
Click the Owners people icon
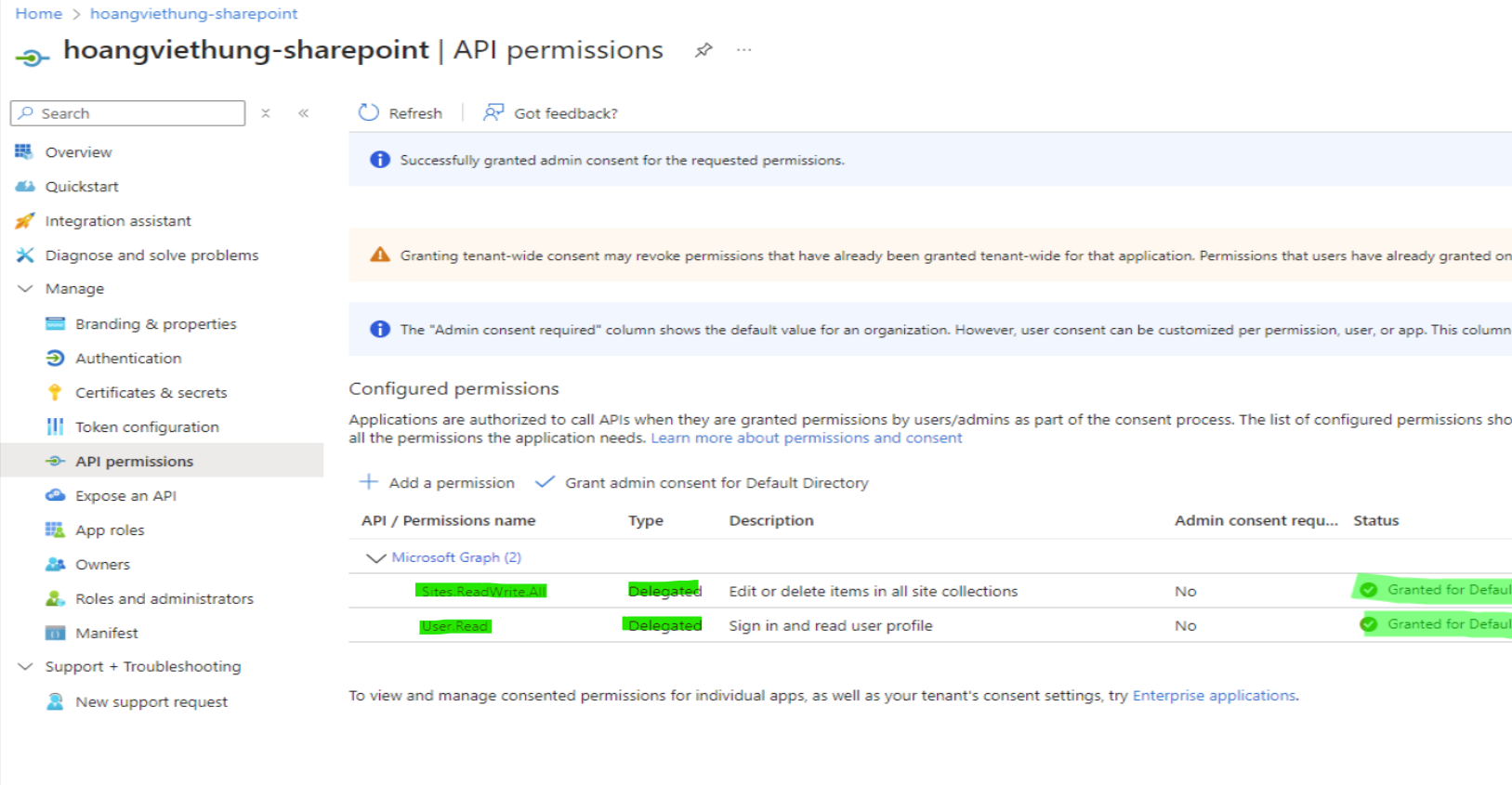click(56, 564)
